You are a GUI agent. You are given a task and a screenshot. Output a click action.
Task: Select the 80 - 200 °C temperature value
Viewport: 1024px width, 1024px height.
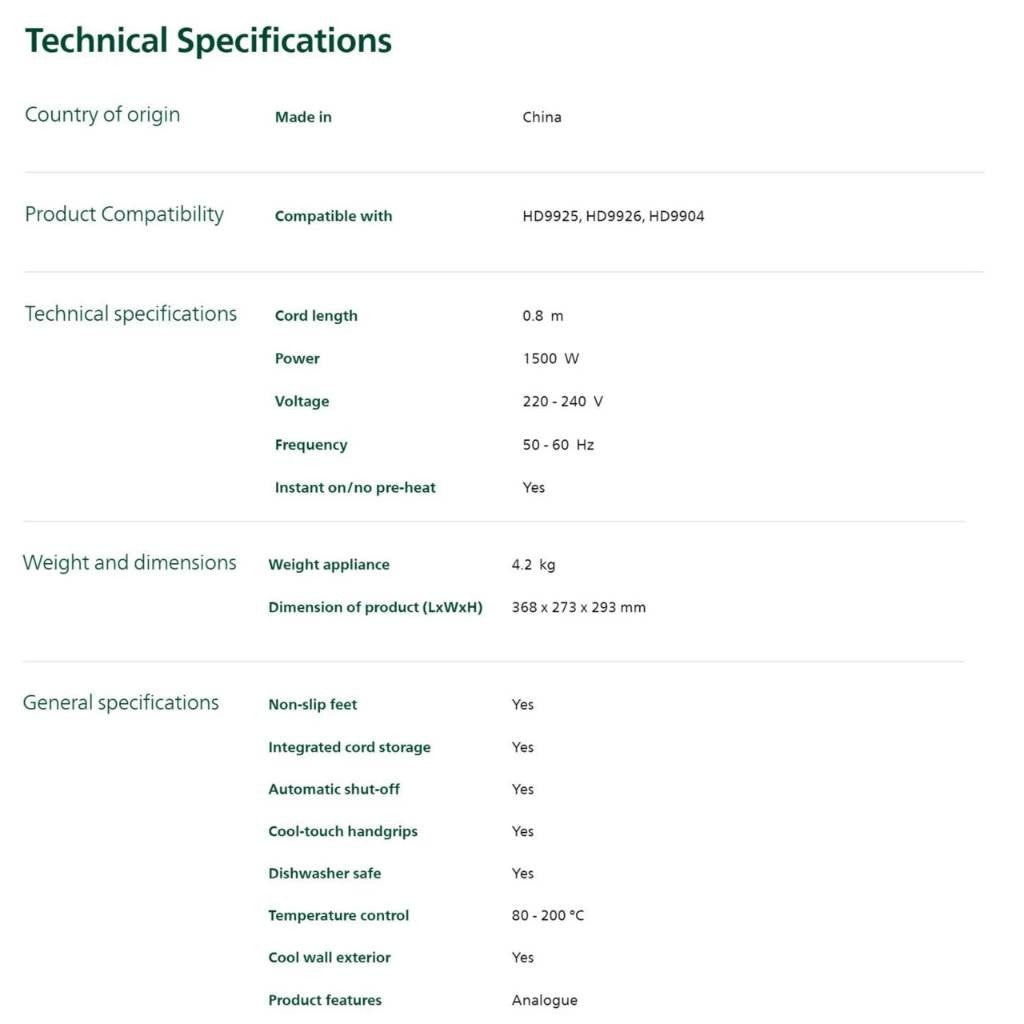click(x=548, y=915)
